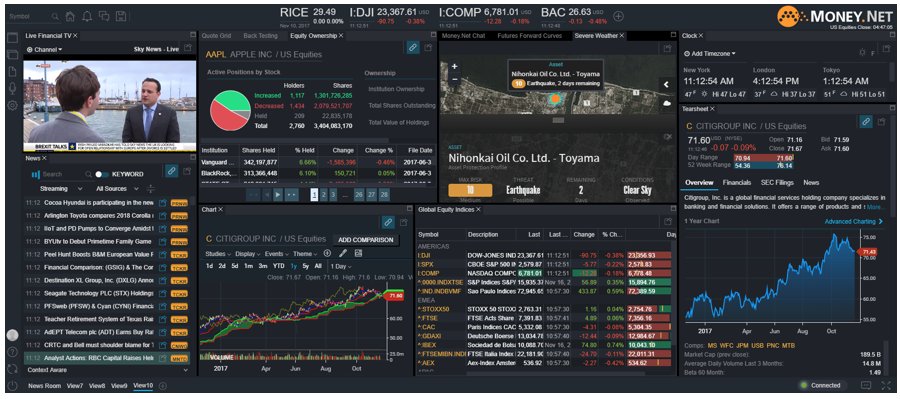Image resolution: width=900 pixels, height=399 pixels.
Task: Open the Add Timezone dropdown
Action: (709, 53)
